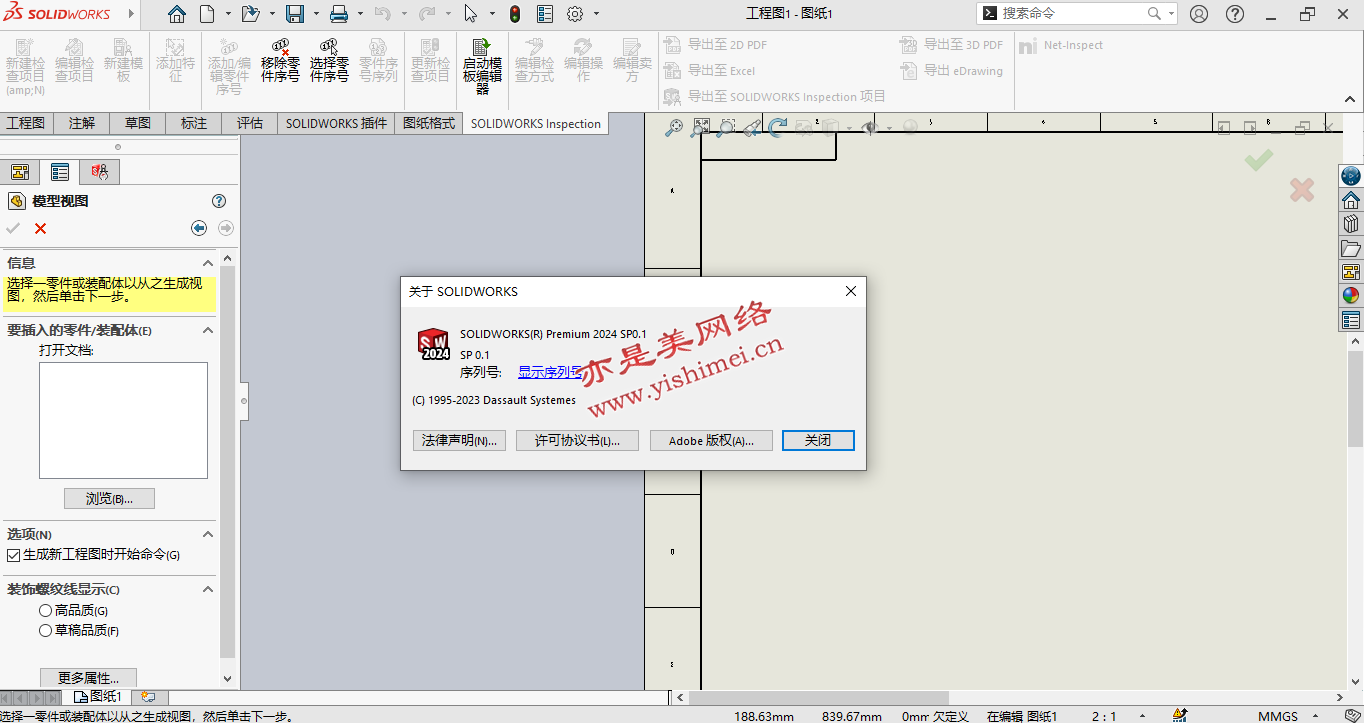Launch 启动模板编辑器 template editor
Screen dimensions: 1364x723
point(482,66)
